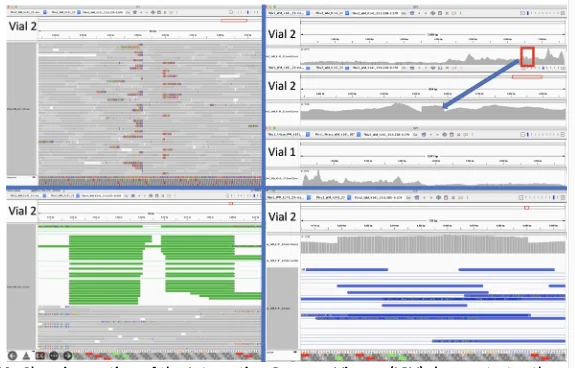Click home icon in top-left Vial 2 toolbar
The height and width of the screenshot is (368, 575).
pyautogui.click(x=134, y=12)
